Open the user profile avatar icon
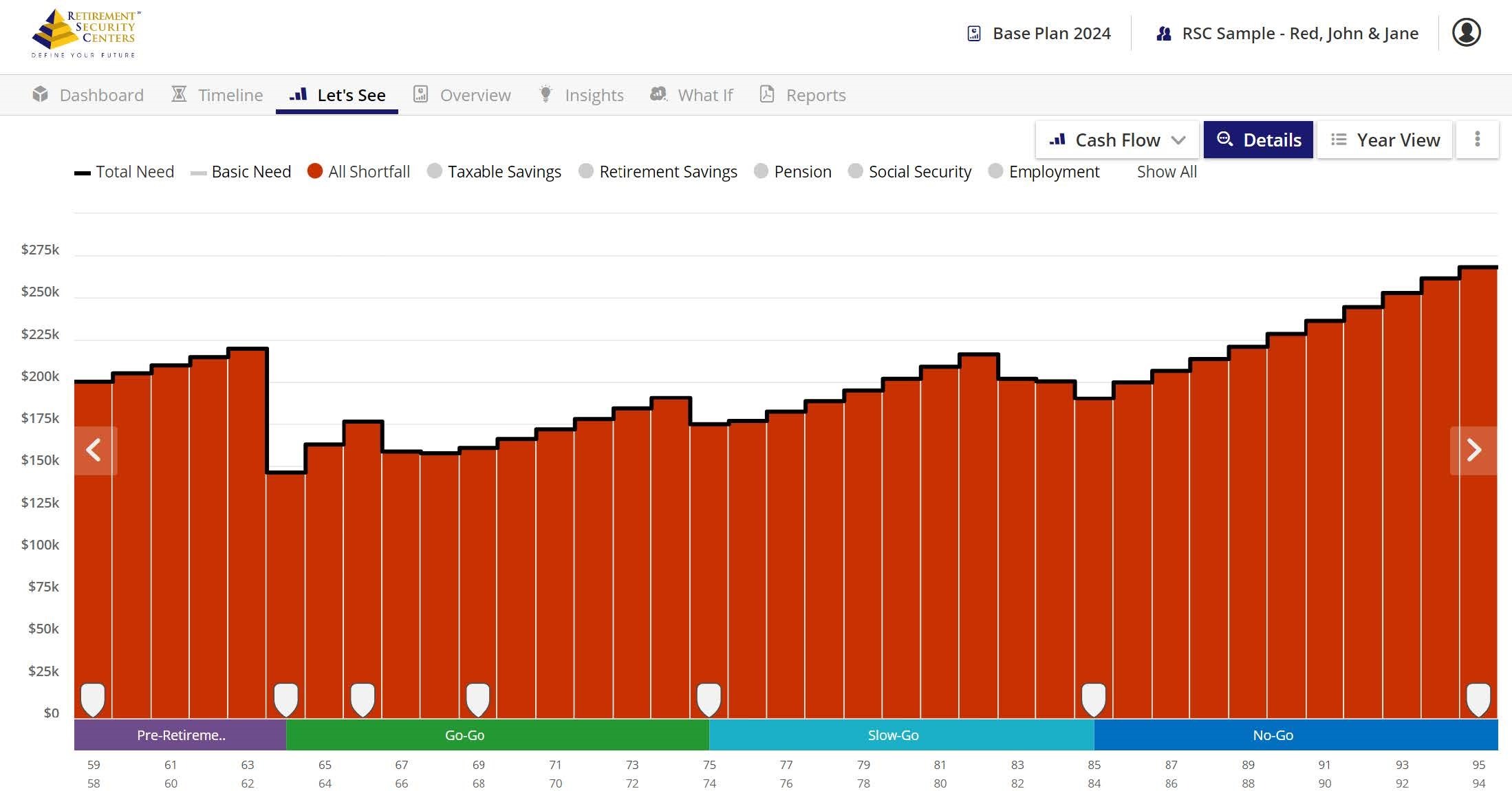The image size is (1512, 791). [1466, 32]
